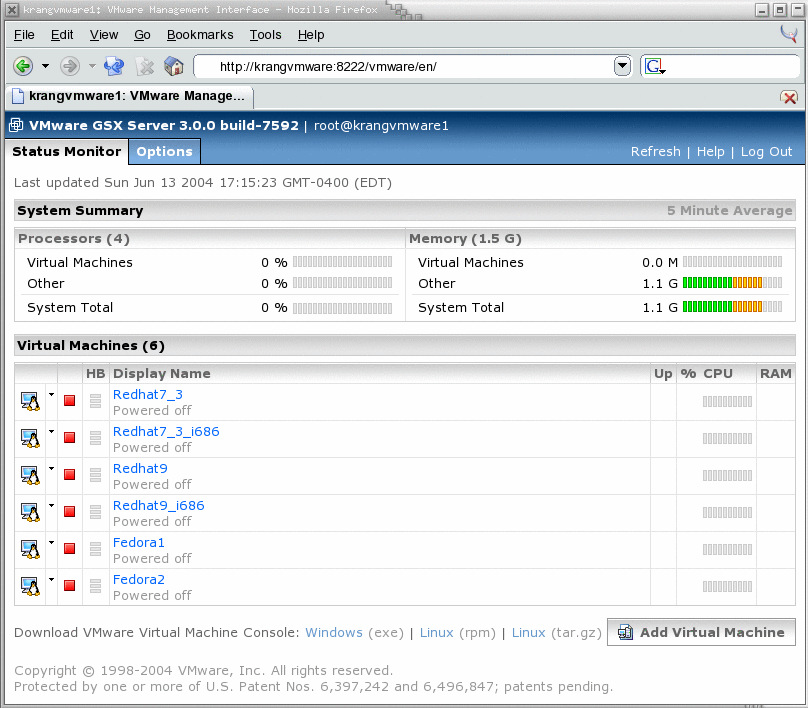
Task: Click the Add Virtual Machine button
Action: point(701,632)
